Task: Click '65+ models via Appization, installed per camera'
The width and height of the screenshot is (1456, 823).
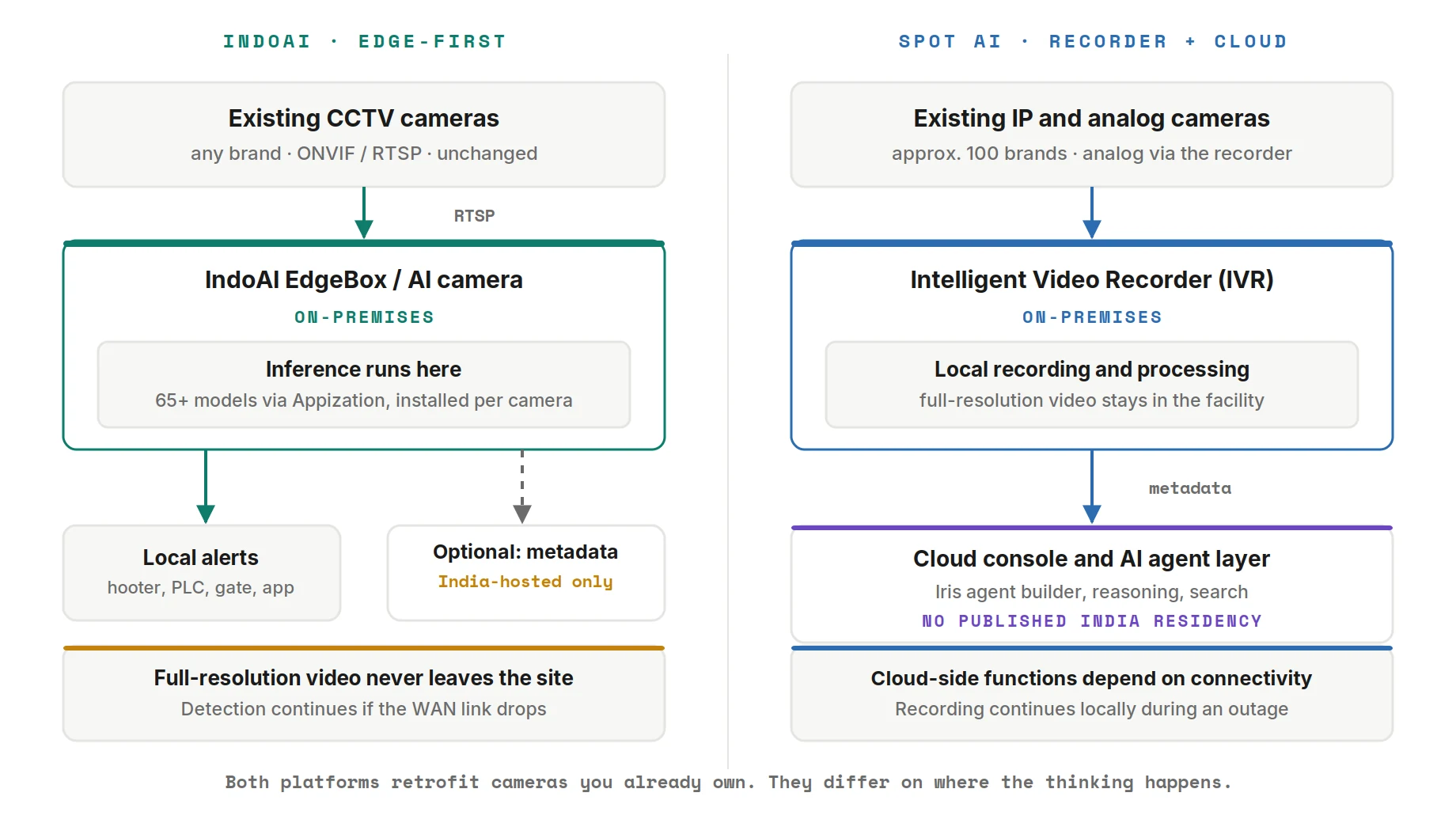Action: pyautogui.click(x=364, y=400)
